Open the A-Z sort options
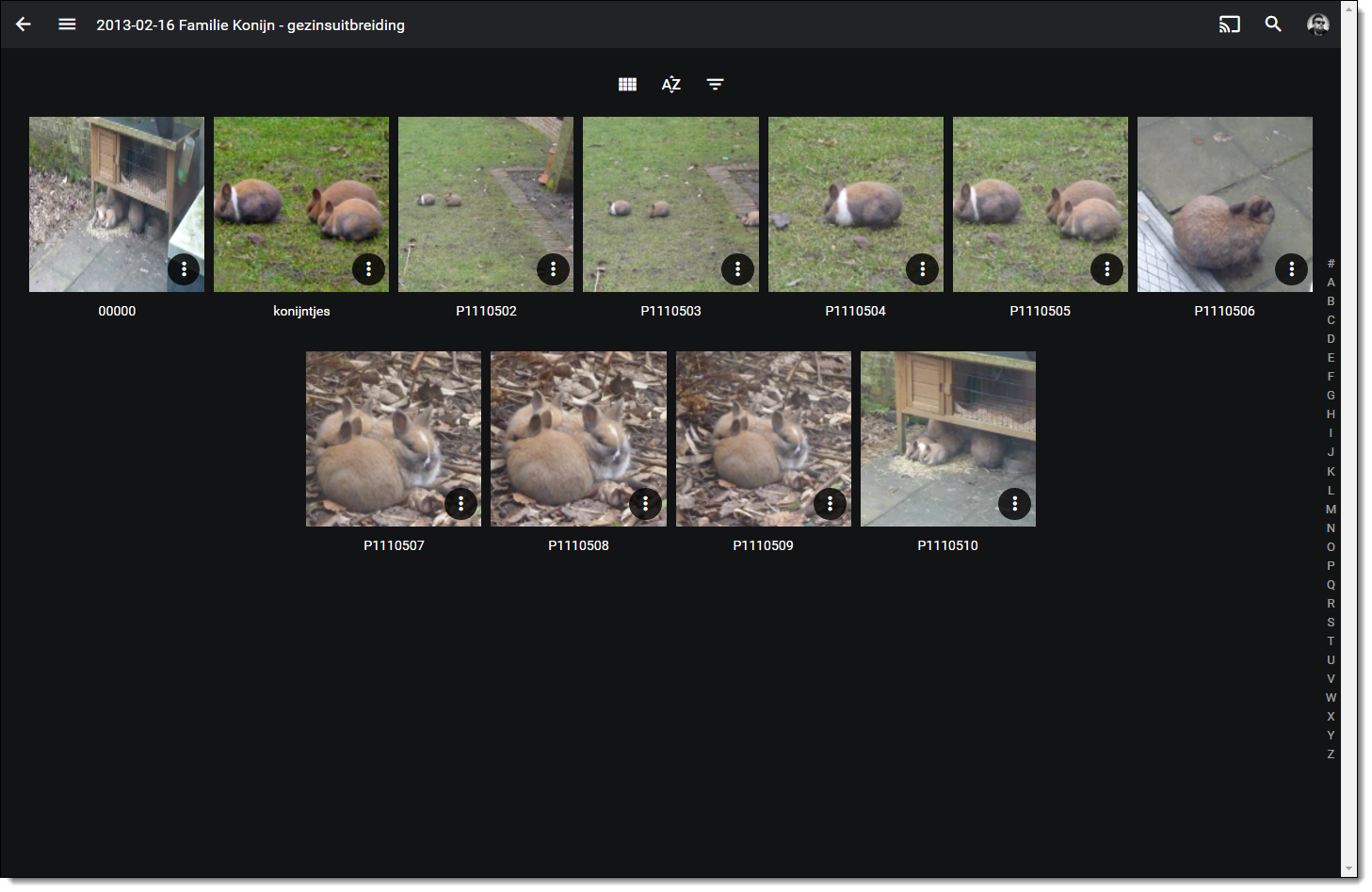 670,85
